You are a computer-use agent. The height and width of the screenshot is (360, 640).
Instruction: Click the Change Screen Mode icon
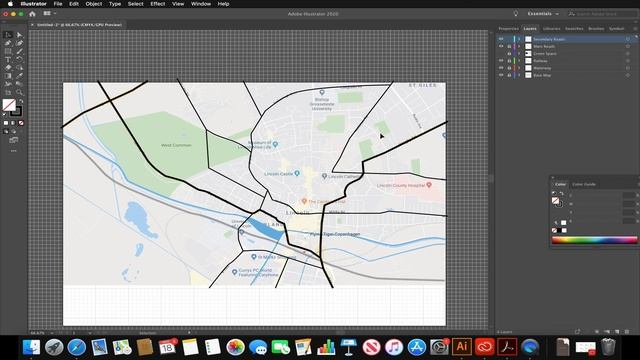(x=13, y=140)
